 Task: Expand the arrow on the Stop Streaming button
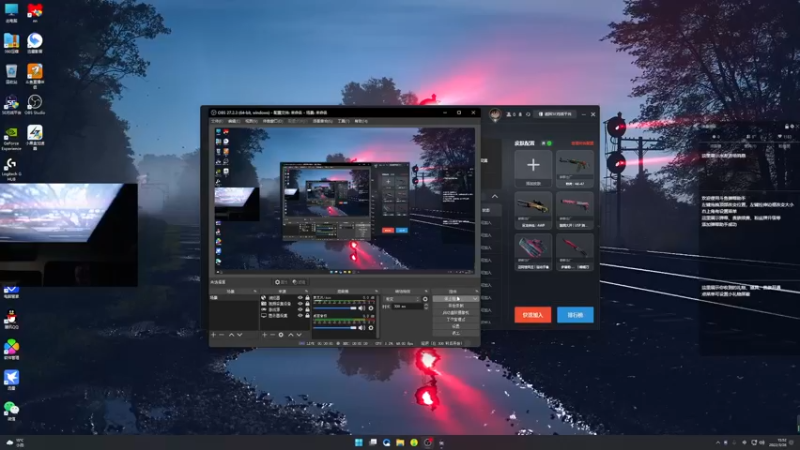tap(475, 299)
